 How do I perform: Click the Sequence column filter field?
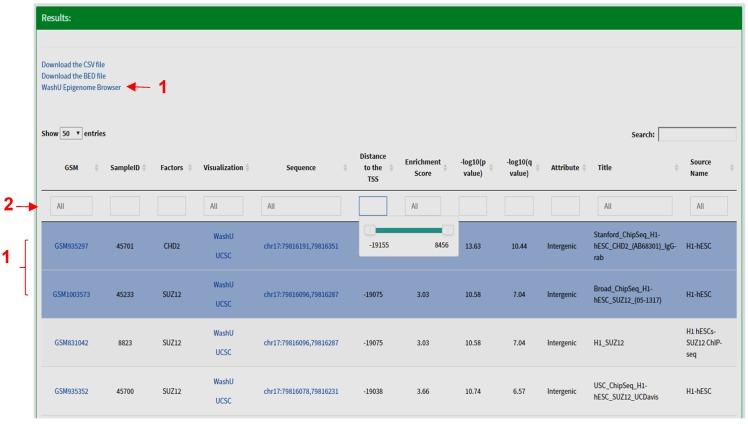tap(301, 205)
